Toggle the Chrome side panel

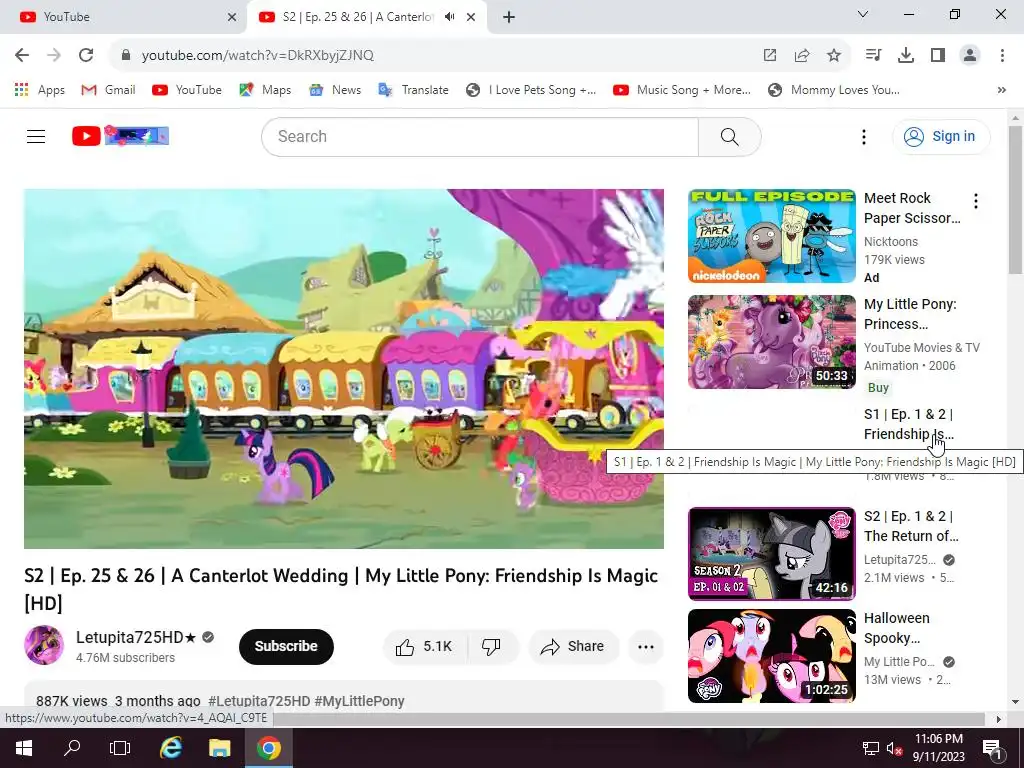(938, 56)
